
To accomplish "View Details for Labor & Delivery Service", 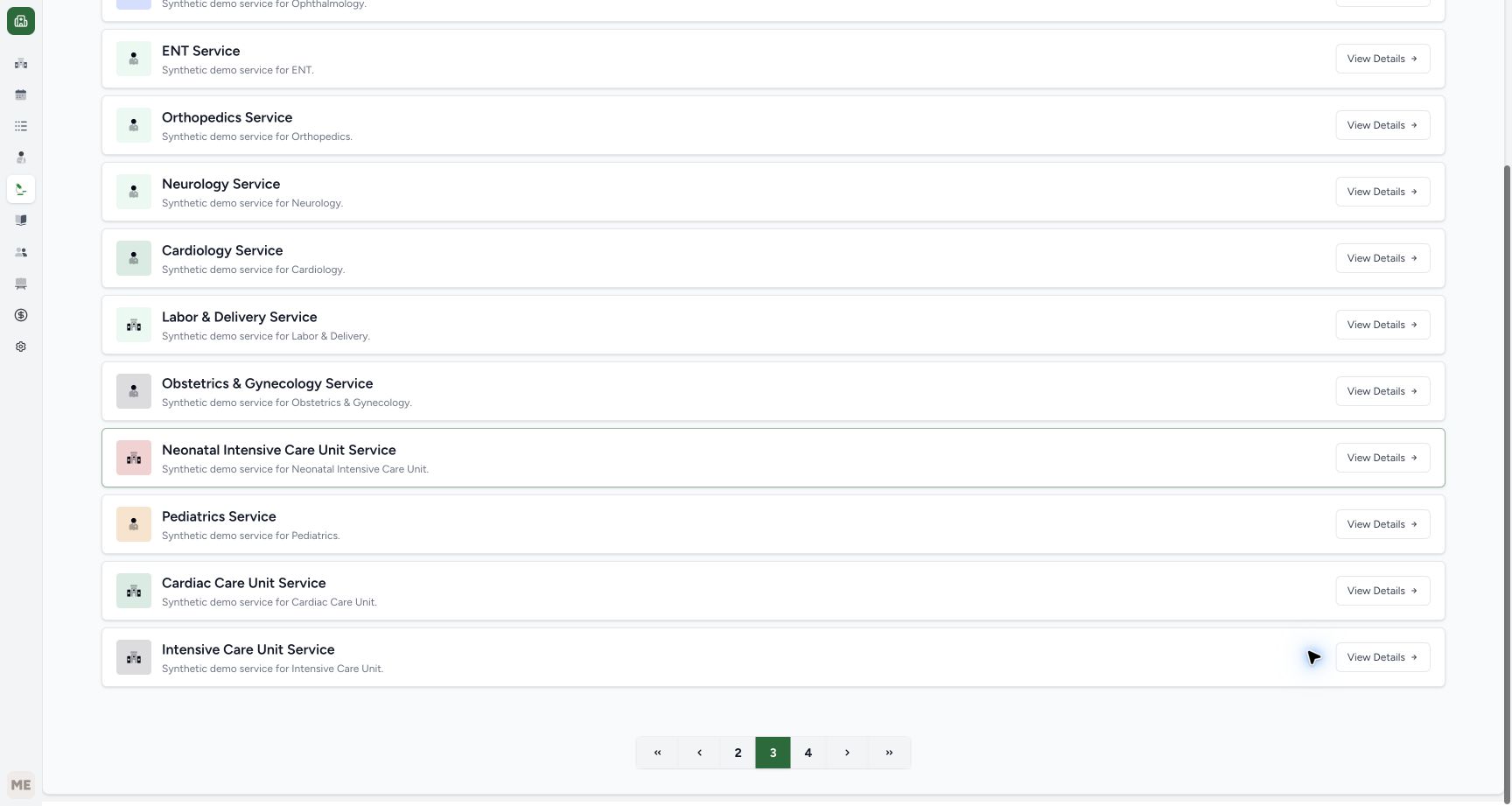I will point(1382,325).
